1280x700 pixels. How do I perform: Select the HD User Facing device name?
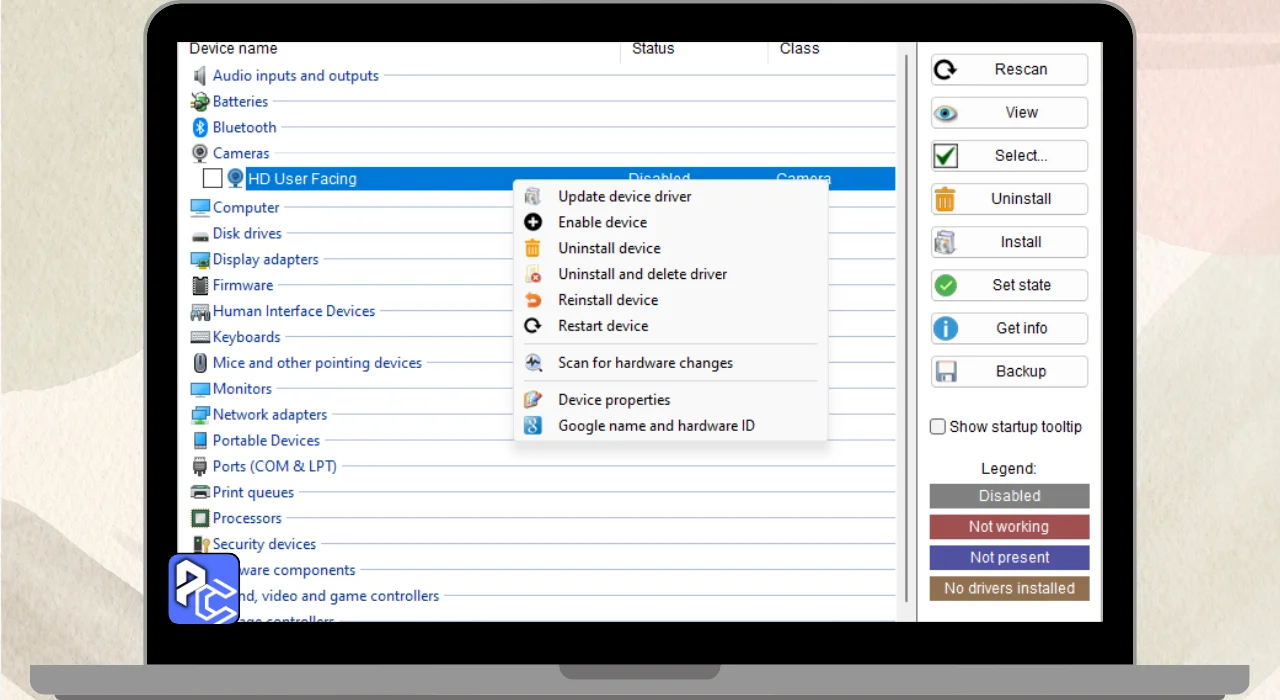[302, 179]
